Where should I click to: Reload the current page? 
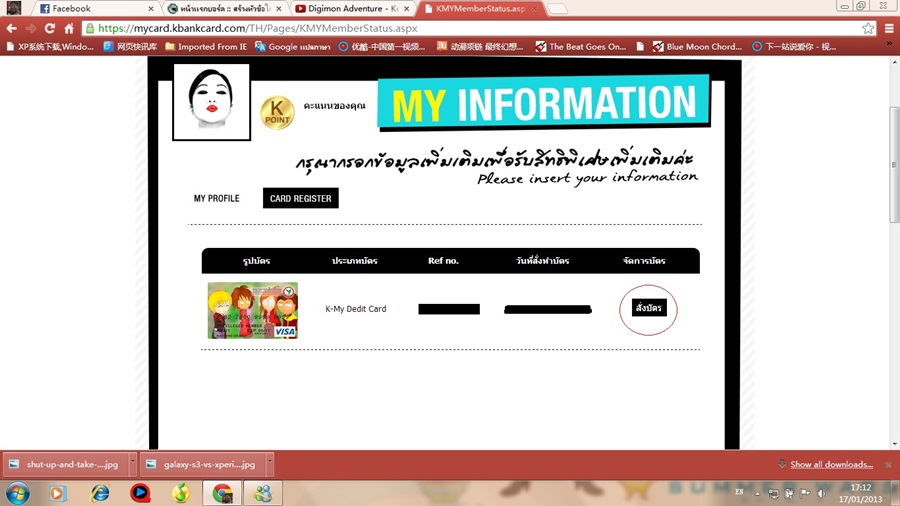50,28
